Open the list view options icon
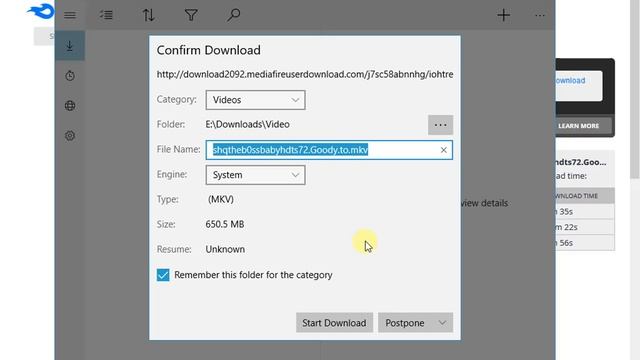This screenshot has height=360, width=640. [x=106, y=15]
